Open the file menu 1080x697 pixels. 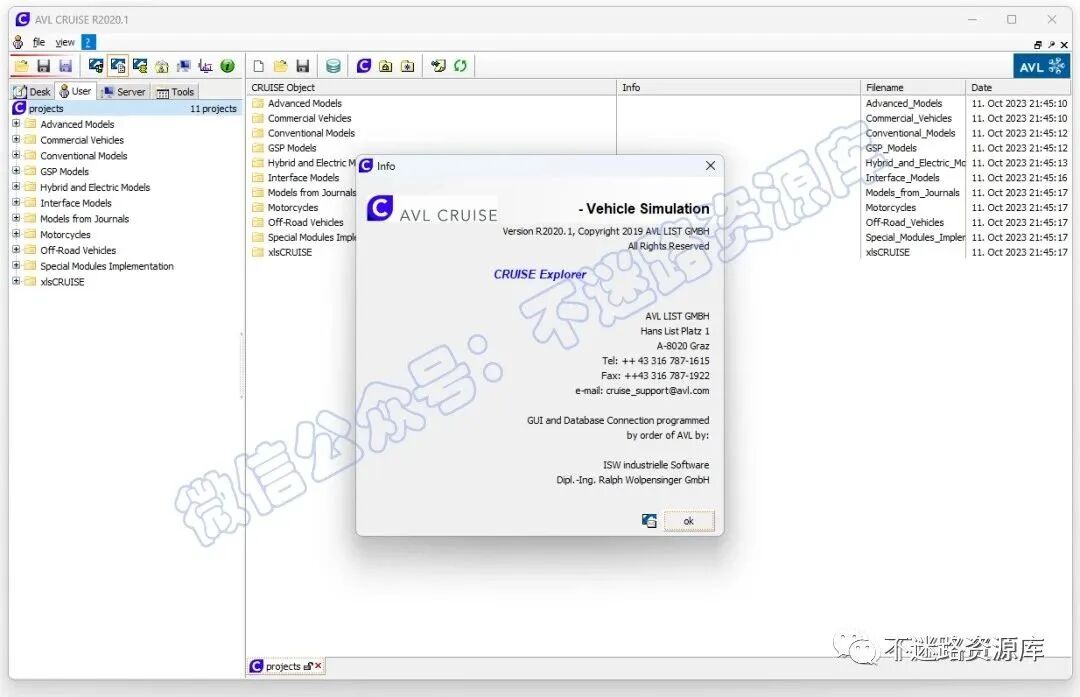pyautogui.click(x=39, y=42)
